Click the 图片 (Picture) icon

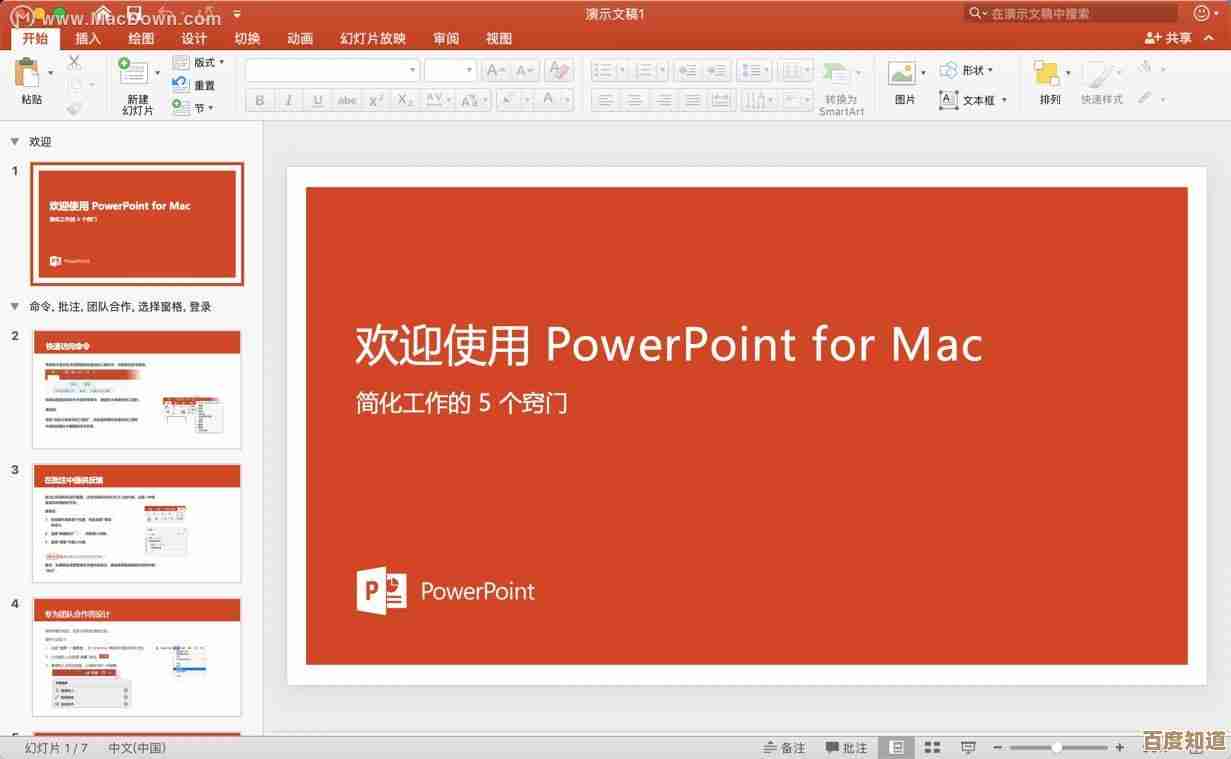[x=901, y=72]
